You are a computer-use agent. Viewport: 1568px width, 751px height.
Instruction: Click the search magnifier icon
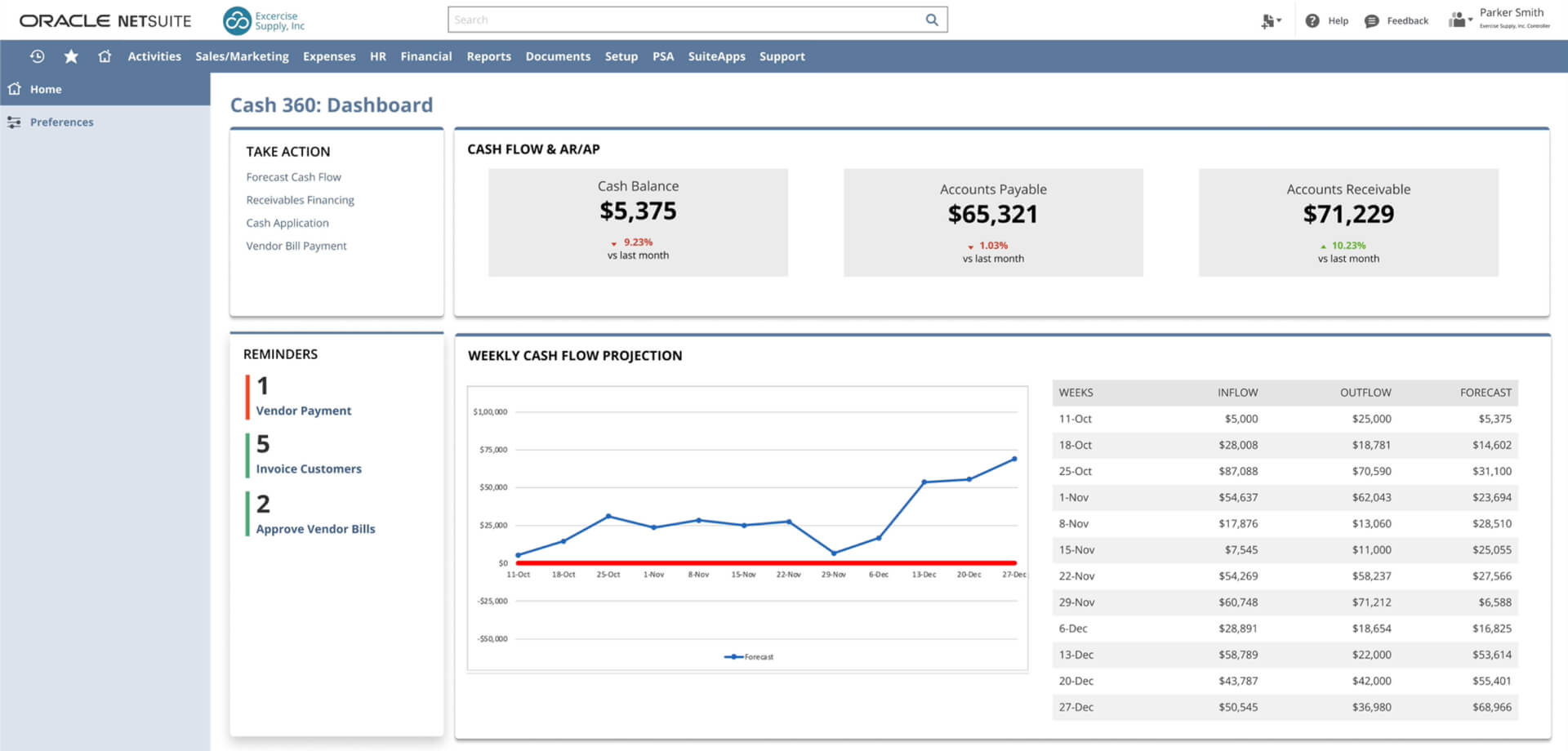[x=931, y=20]
